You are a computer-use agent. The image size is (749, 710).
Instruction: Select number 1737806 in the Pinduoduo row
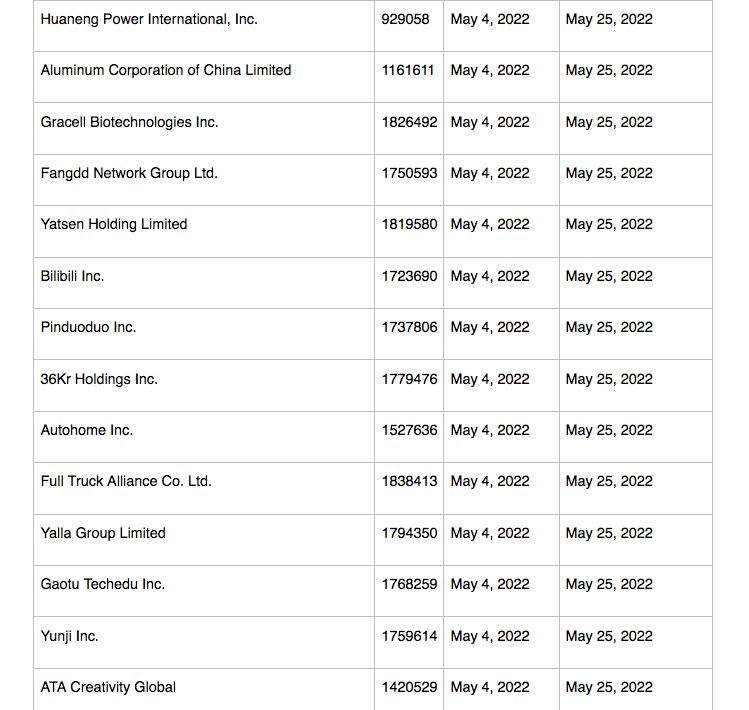tap(409, 327)
